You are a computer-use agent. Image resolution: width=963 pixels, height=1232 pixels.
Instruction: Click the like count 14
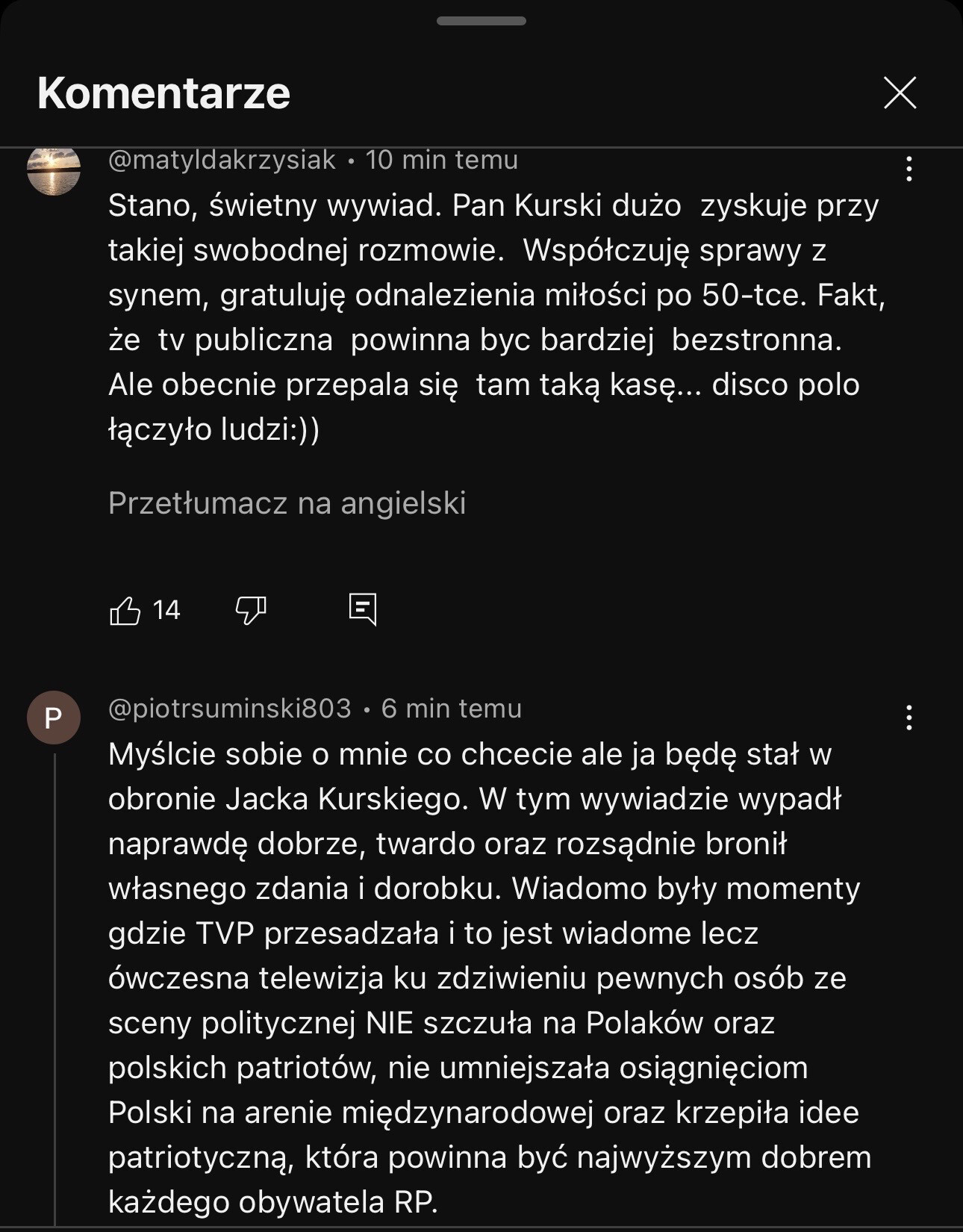point(166,611)
